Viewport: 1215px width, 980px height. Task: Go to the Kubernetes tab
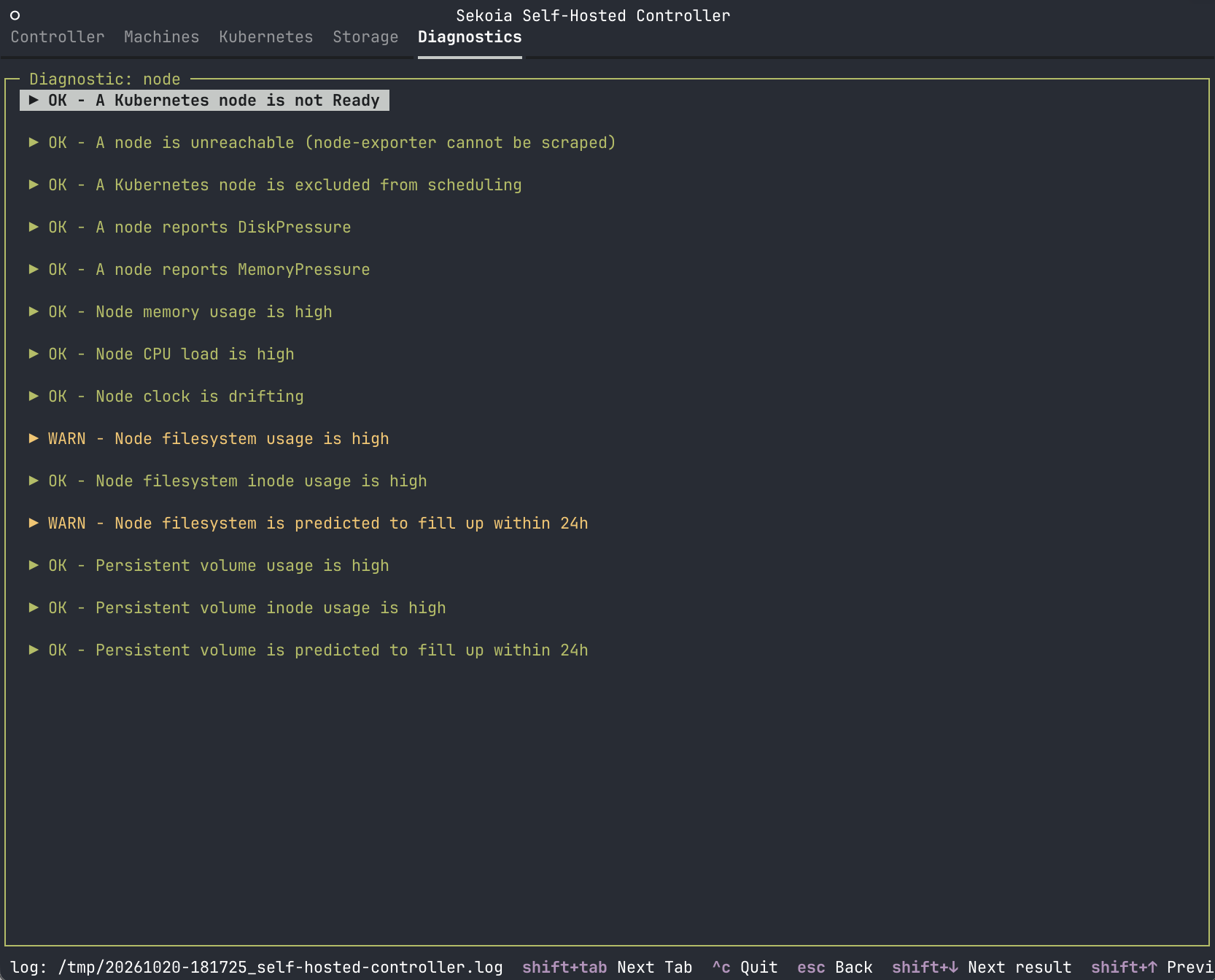[x=266, y=37]
